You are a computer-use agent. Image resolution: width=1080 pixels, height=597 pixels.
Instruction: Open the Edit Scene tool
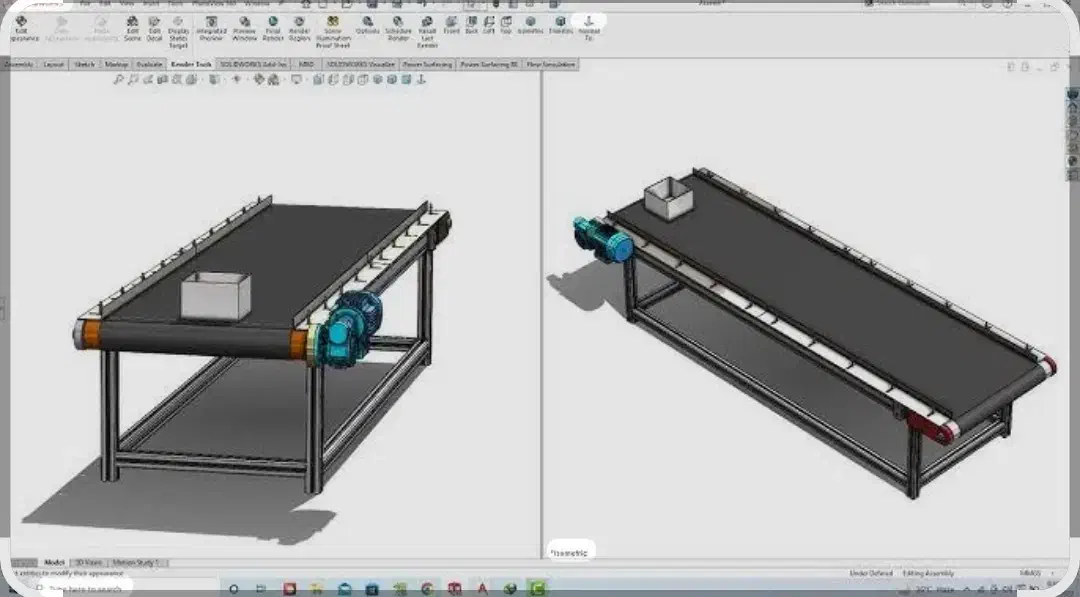(x=132, y=27)
